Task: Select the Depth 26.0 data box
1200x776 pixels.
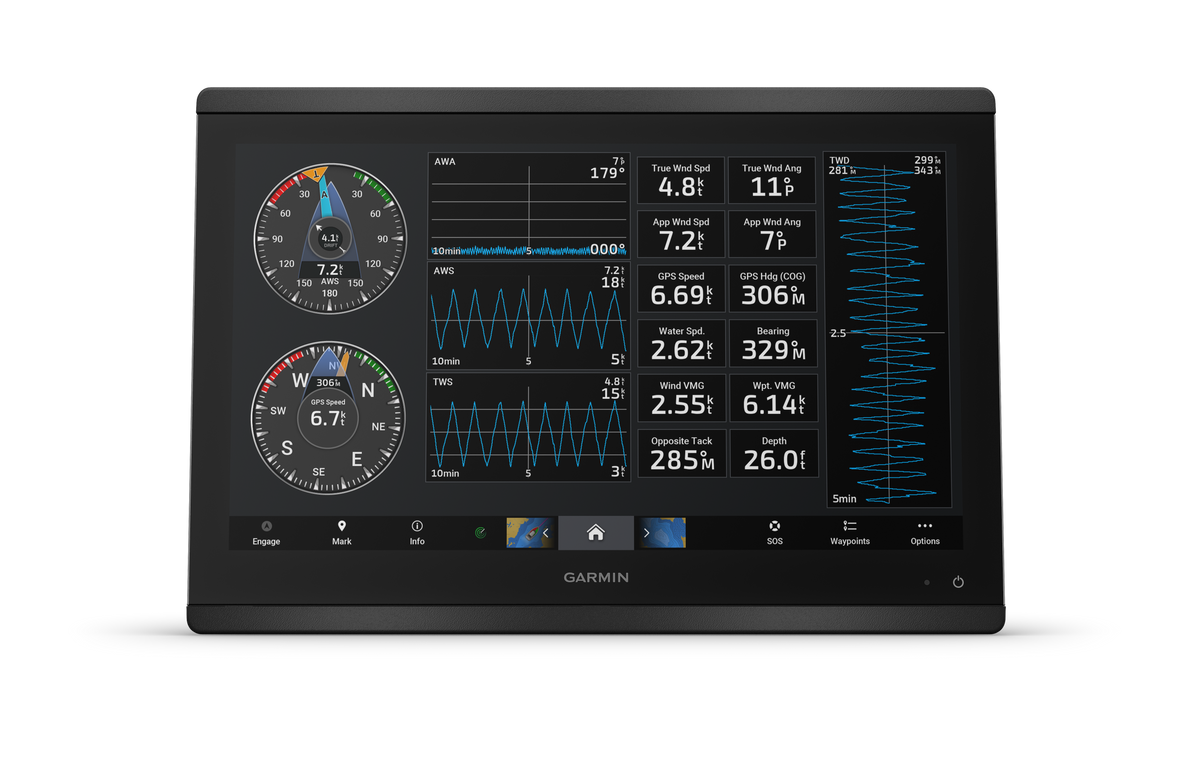Action: [x=772, y=454]
